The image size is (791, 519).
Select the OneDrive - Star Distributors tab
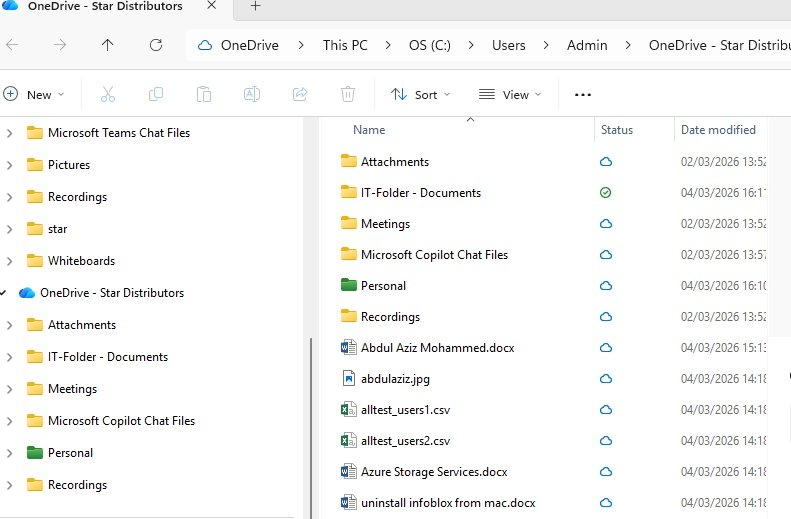pos(105,7)
